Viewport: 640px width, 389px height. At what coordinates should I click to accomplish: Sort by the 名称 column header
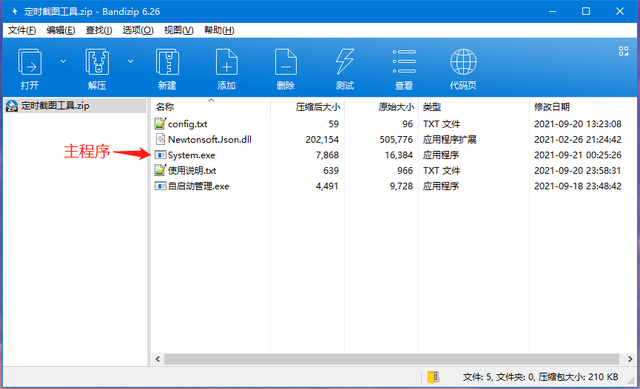click(165, 107)
